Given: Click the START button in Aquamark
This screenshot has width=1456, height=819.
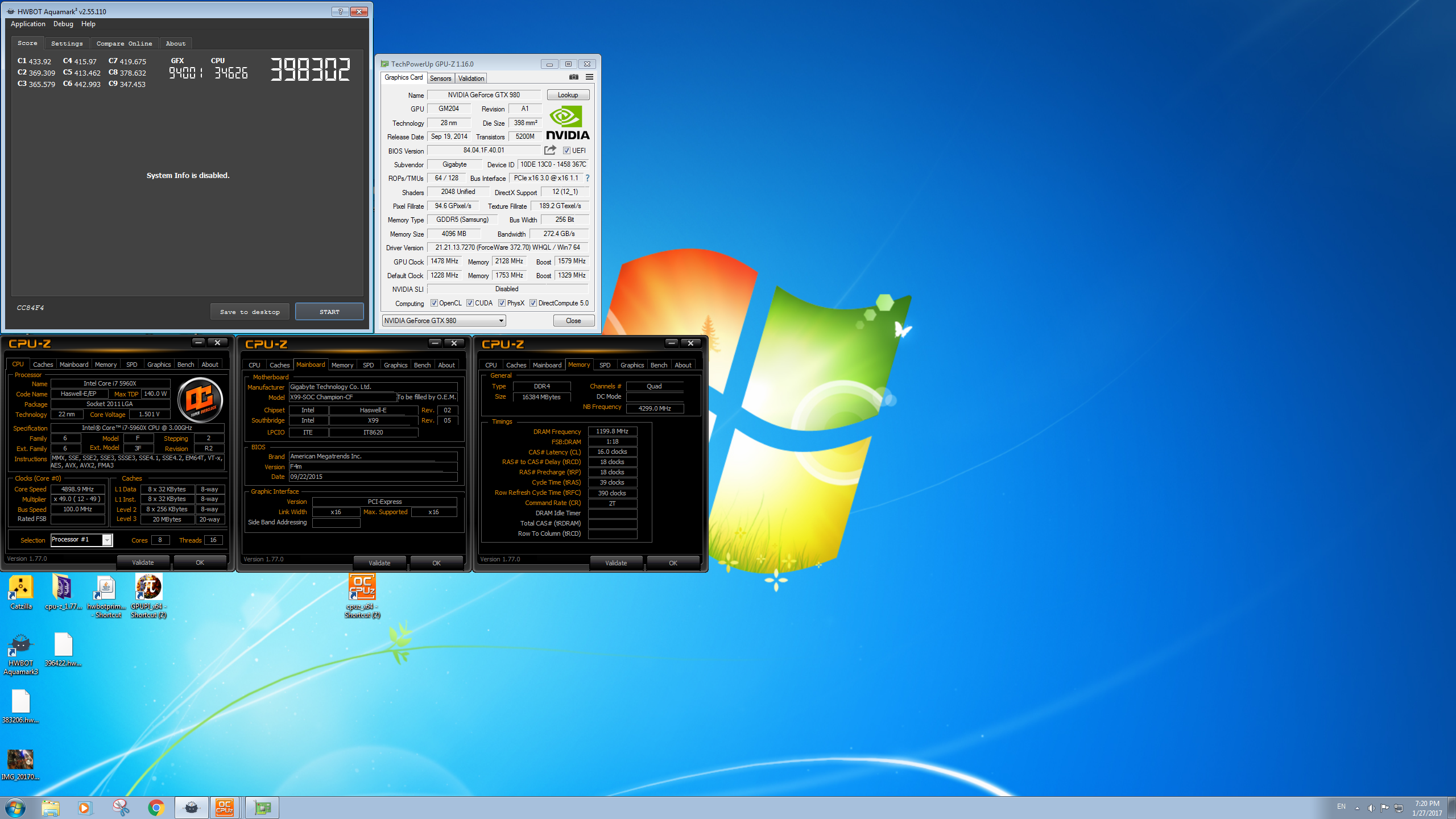Looking at the screenshot, I should coord(329,312).
